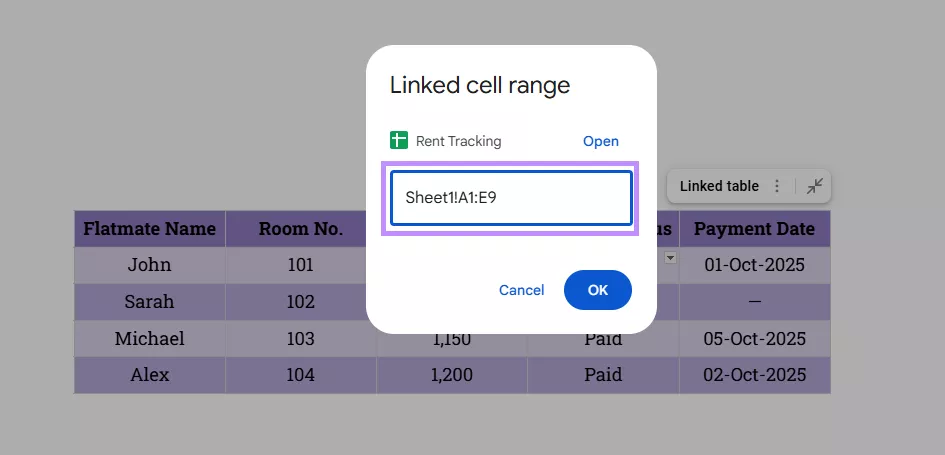Select the 1,200 rent amount cell
Viewport: 945px width, 455px height.
[x=452, y=376]
